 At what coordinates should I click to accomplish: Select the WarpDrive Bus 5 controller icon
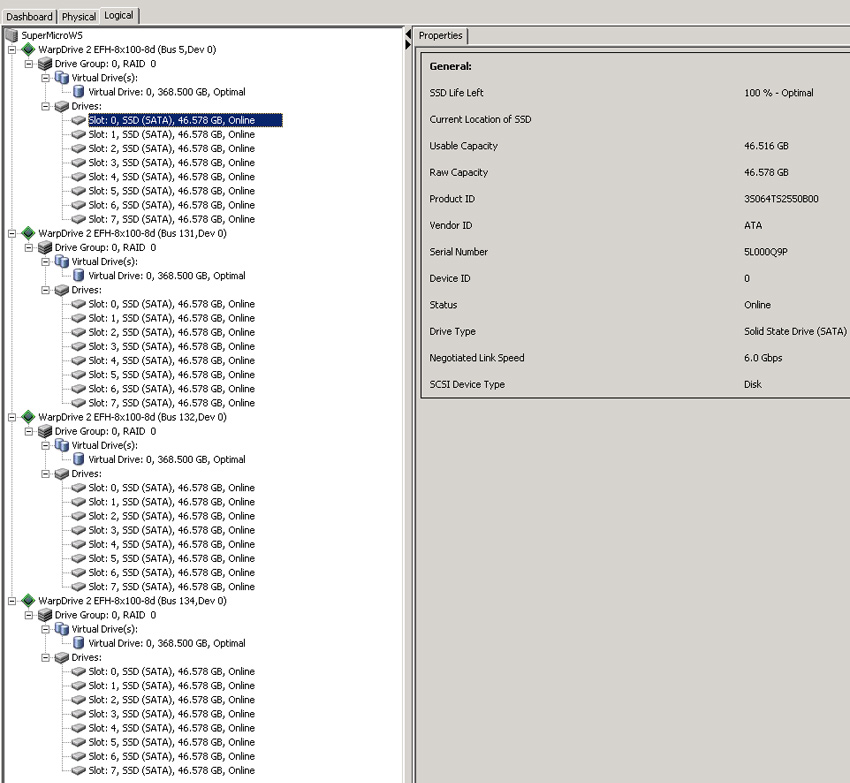click(x=28, y=50)
